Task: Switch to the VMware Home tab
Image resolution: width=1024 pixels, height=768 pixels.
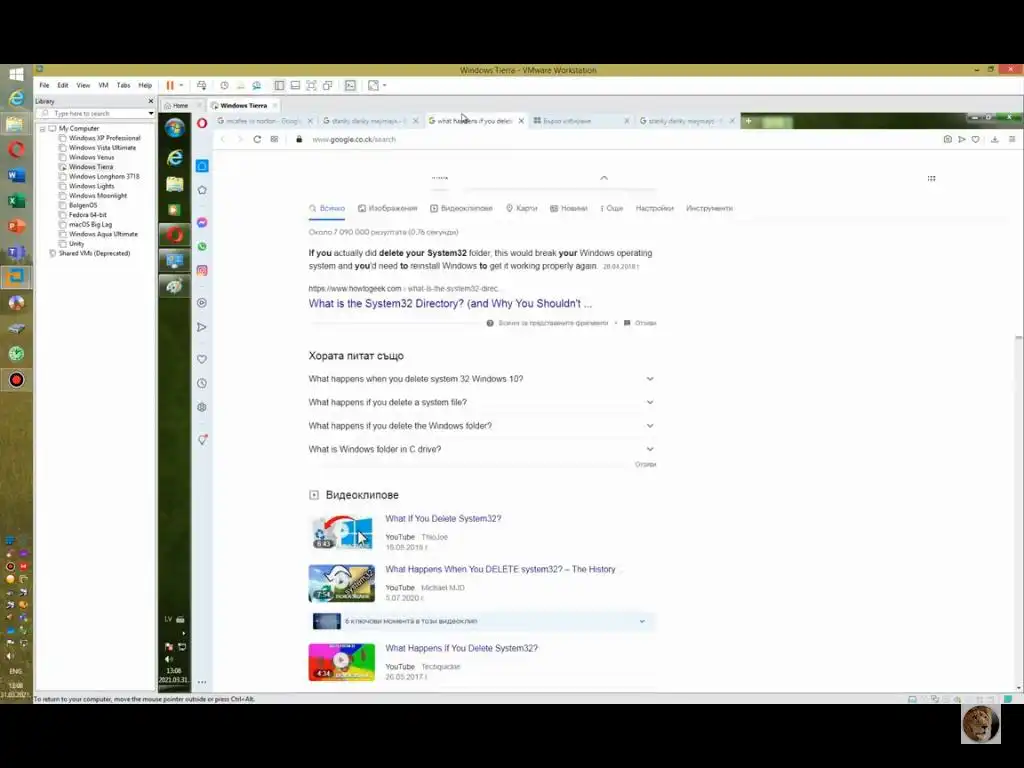Action: (x=178, y=106)
